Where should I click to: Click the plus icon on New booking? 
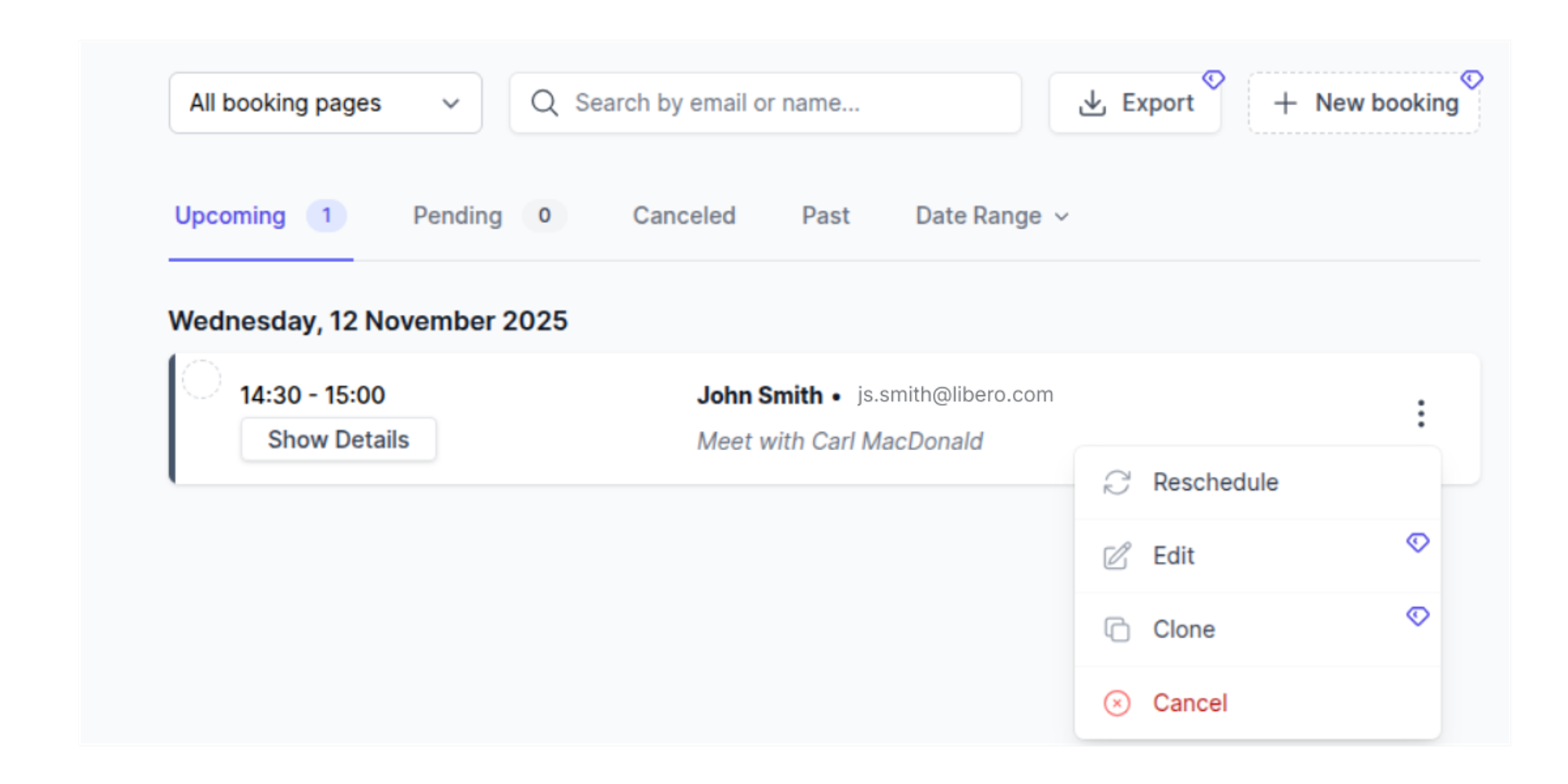1285,102
